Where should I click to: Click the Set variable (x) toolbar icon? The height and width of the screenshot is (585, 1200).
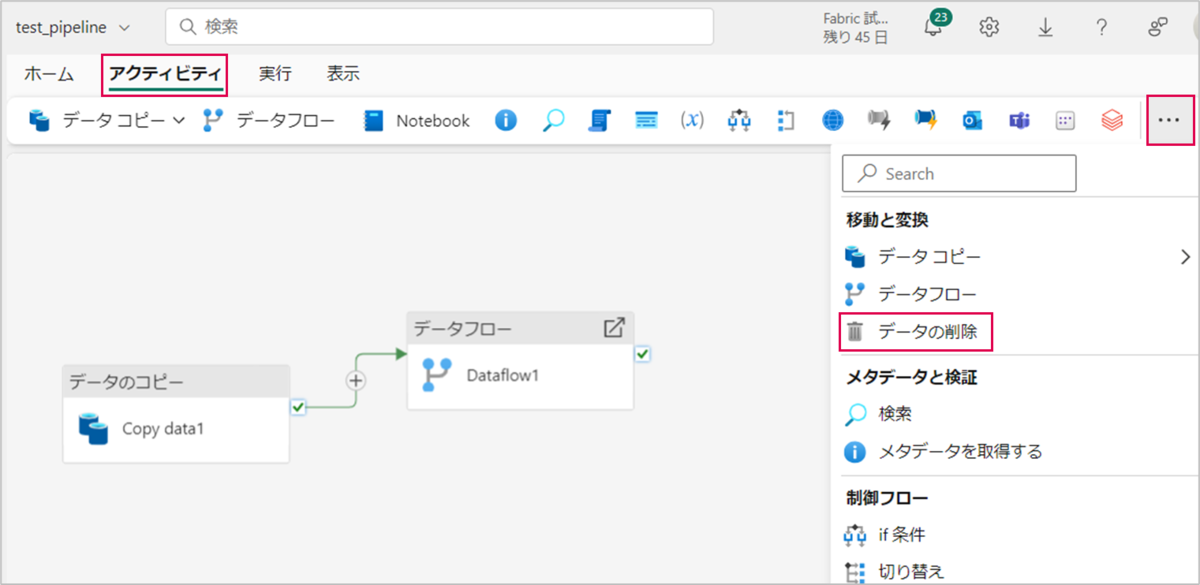(x=692, y=121)
